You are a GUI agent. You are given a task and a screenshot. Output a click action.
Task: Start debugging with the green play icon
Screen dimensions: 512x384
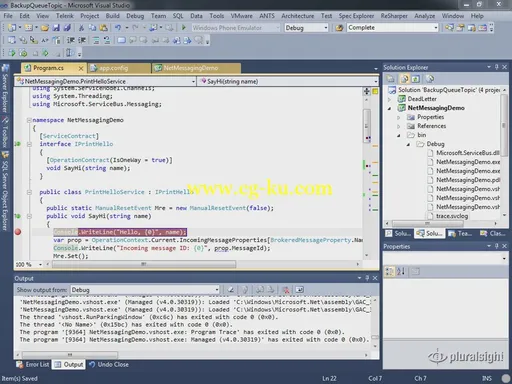(x=184, y=28)
